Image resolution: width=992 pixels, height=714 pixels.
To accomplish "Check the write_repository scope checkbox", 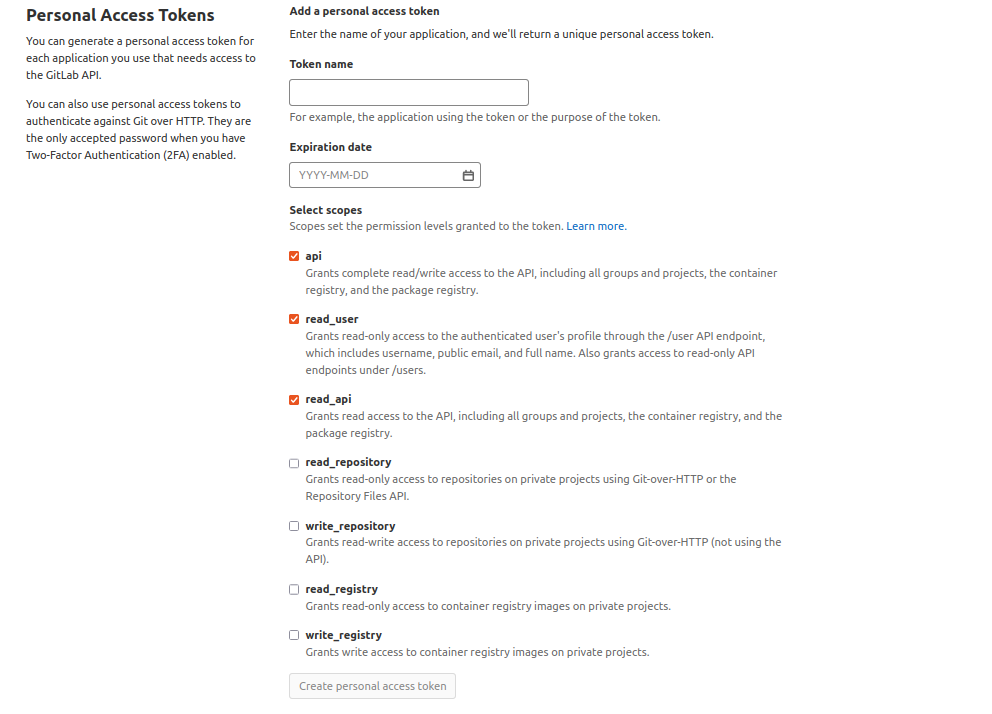I will pos(294,526).
